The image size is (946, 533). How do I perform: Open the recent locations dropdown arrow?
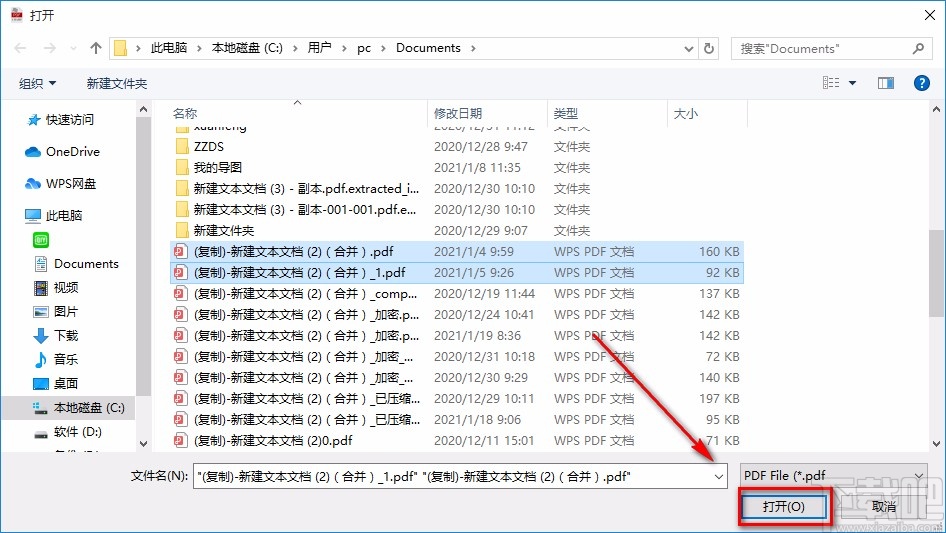[73, 48]
